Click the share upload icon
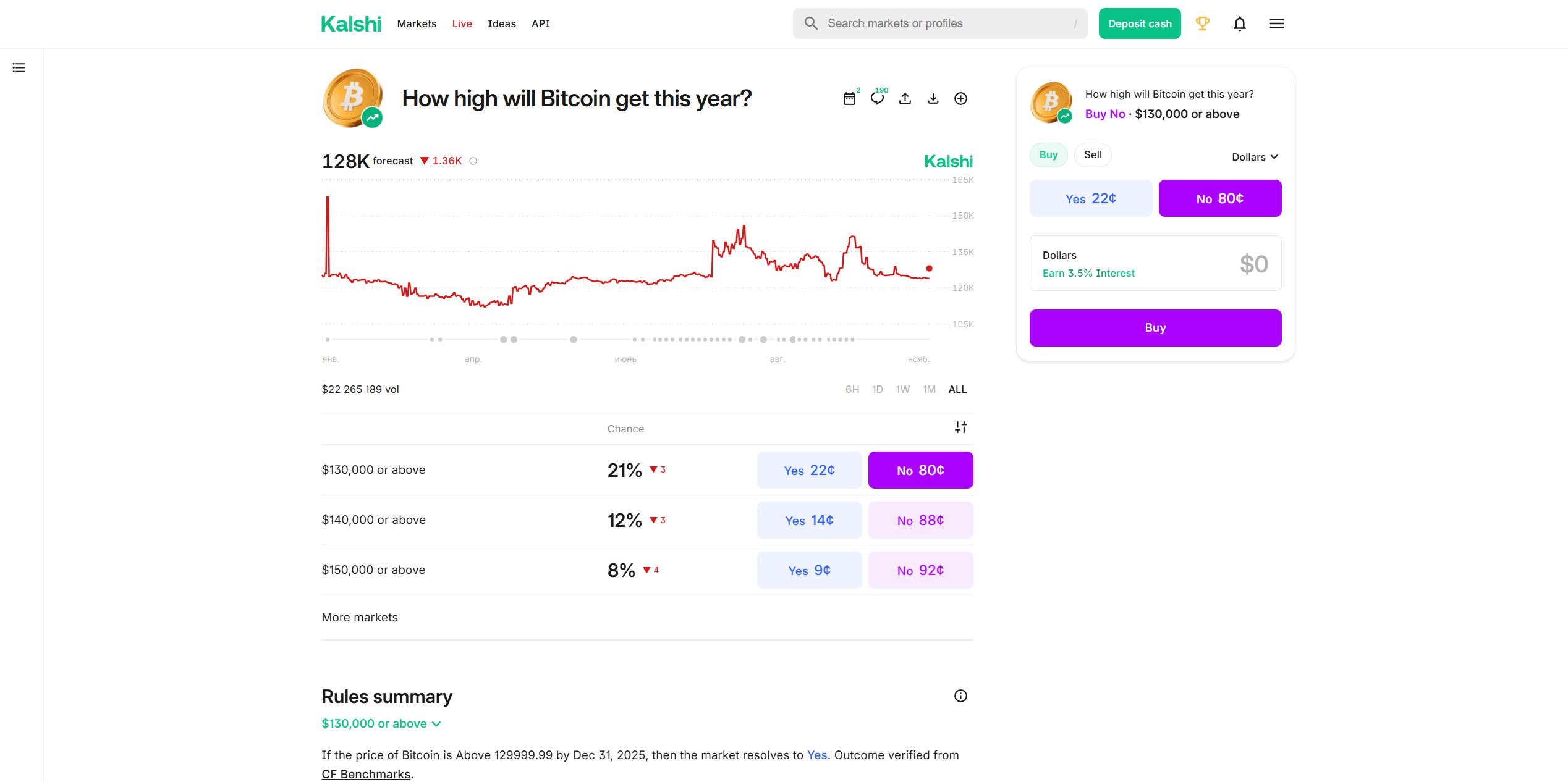Viewport: 1568px width, 782px height. point(905,99)
